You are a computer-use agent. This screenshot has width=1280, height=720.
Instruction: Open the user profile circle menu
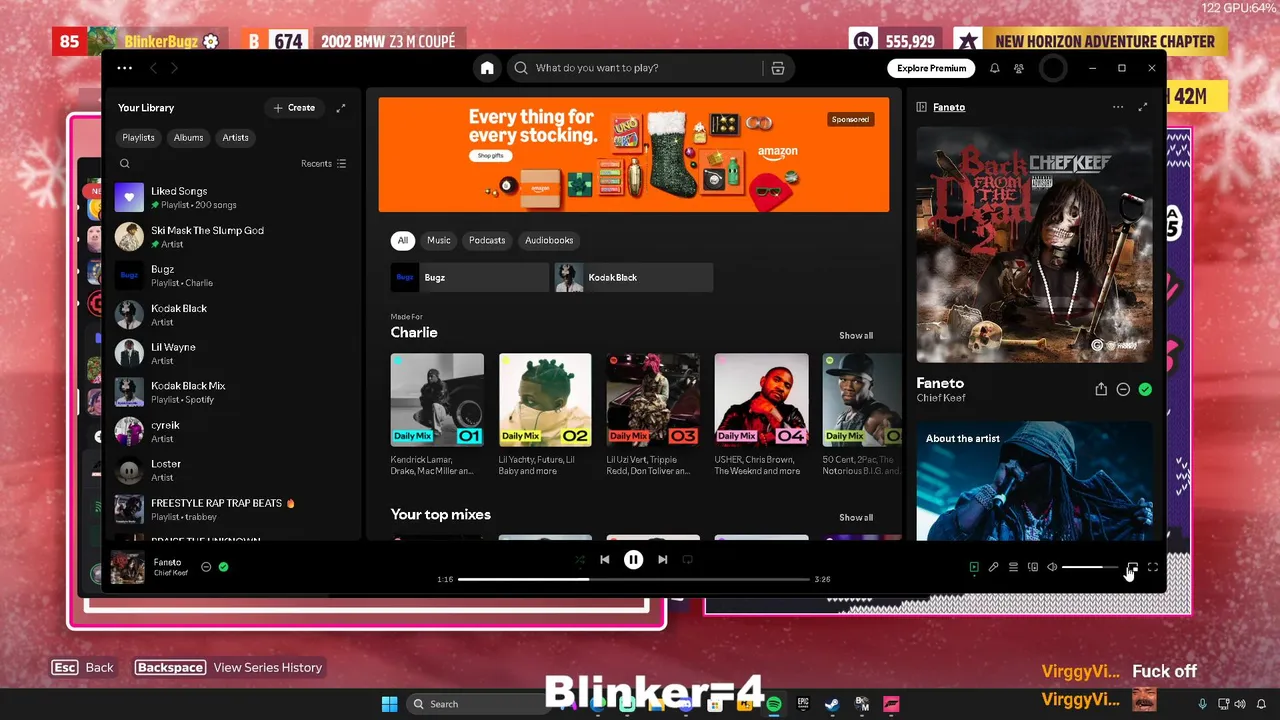(1053, 68)
